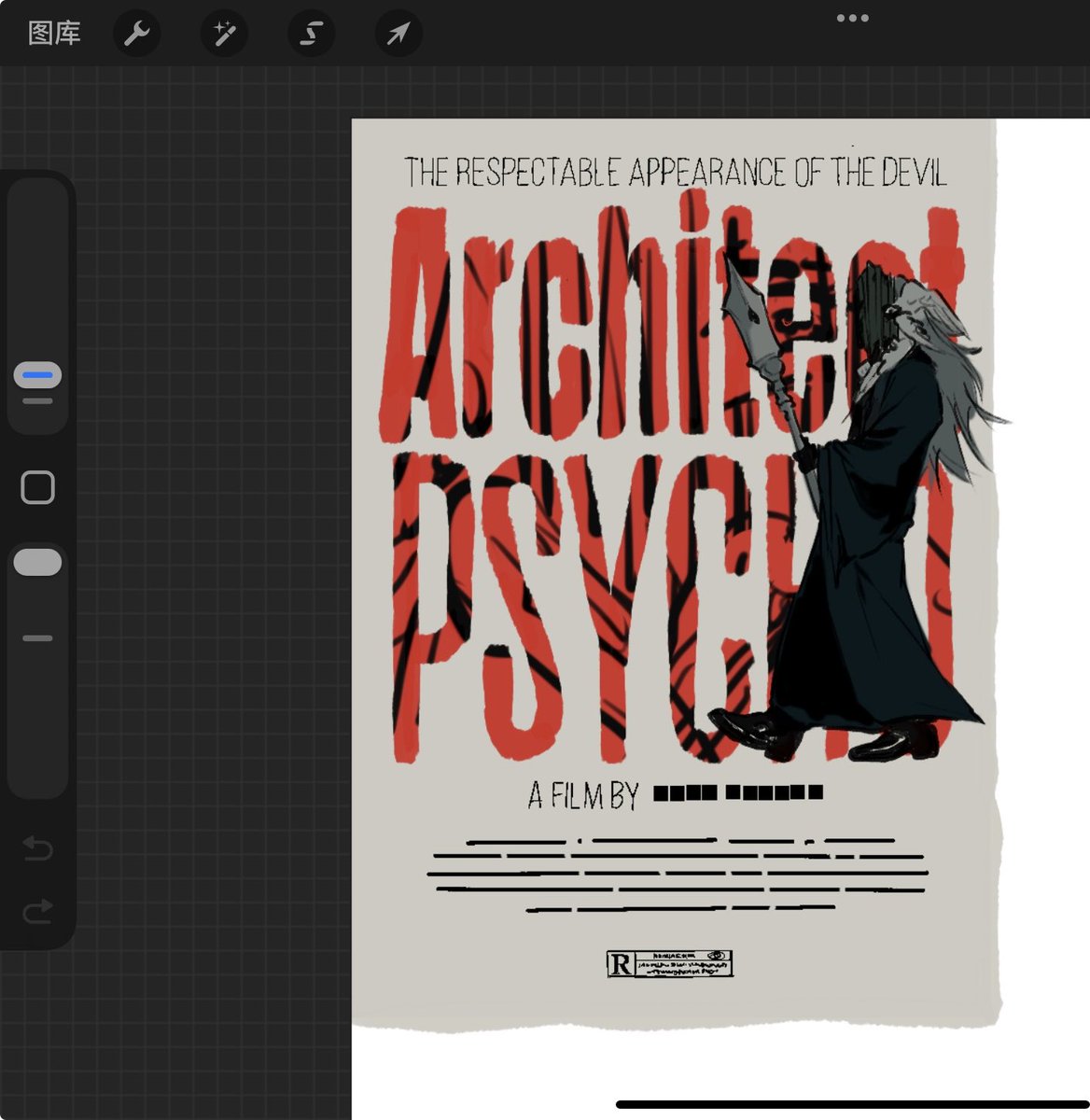Tap the three-dot multitasking menu
This screenshot has height=1120, width=1090.
click(x=853, y=18)
